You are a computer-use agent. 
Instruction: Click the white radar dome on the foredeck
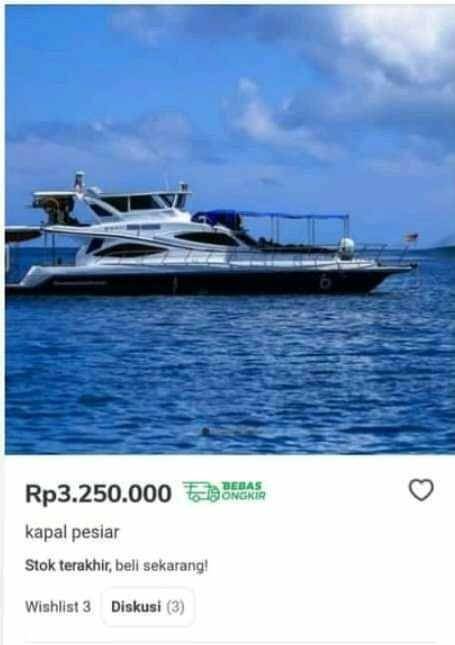tap(346, 248)
